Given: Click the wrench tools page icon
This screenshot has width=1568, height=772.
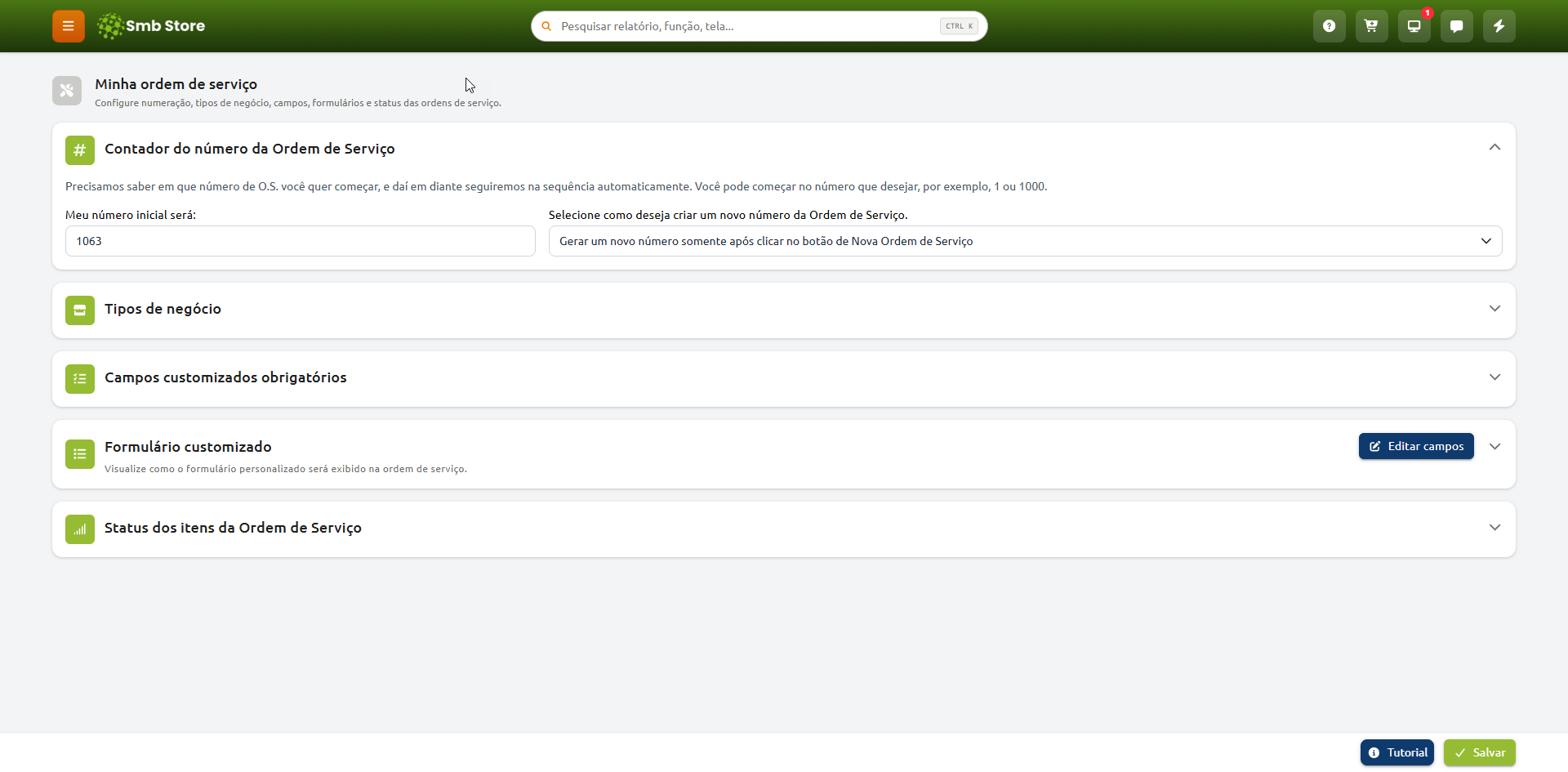Looking at the screenshot, I should coord(67,91).
